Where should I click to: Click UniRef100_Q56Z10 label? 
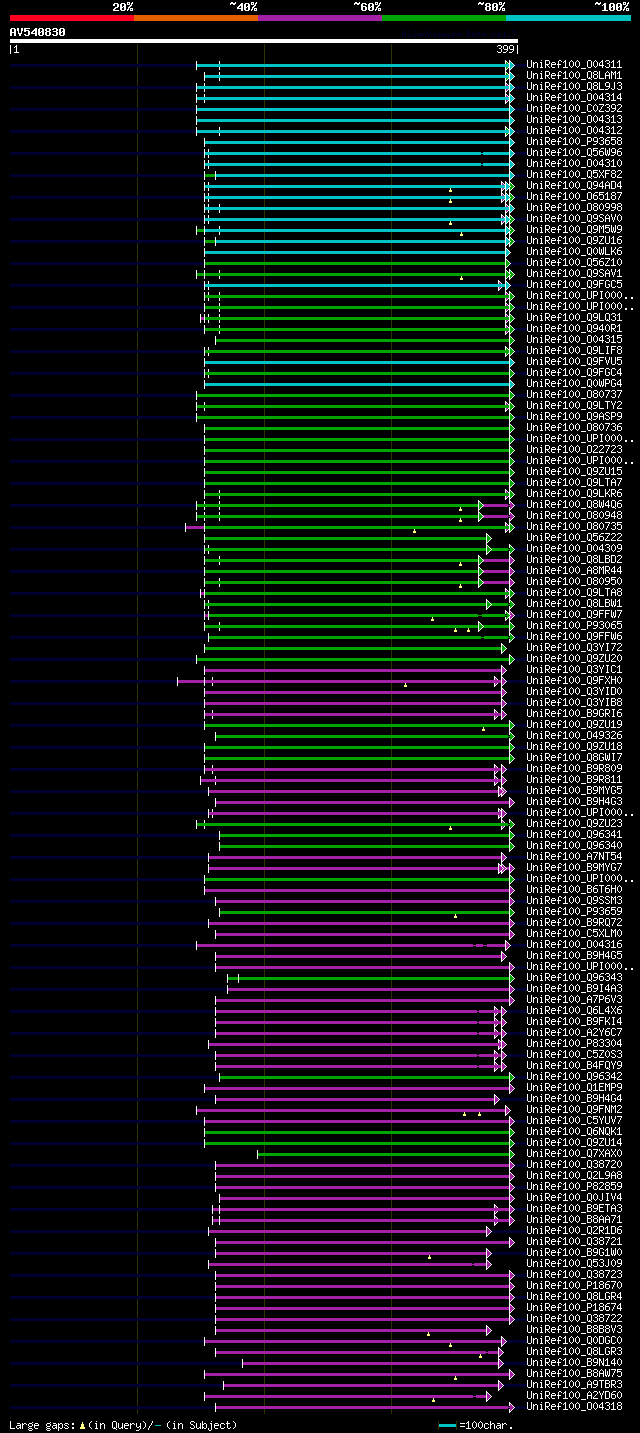pyautogui.click(x=574, y=263)
